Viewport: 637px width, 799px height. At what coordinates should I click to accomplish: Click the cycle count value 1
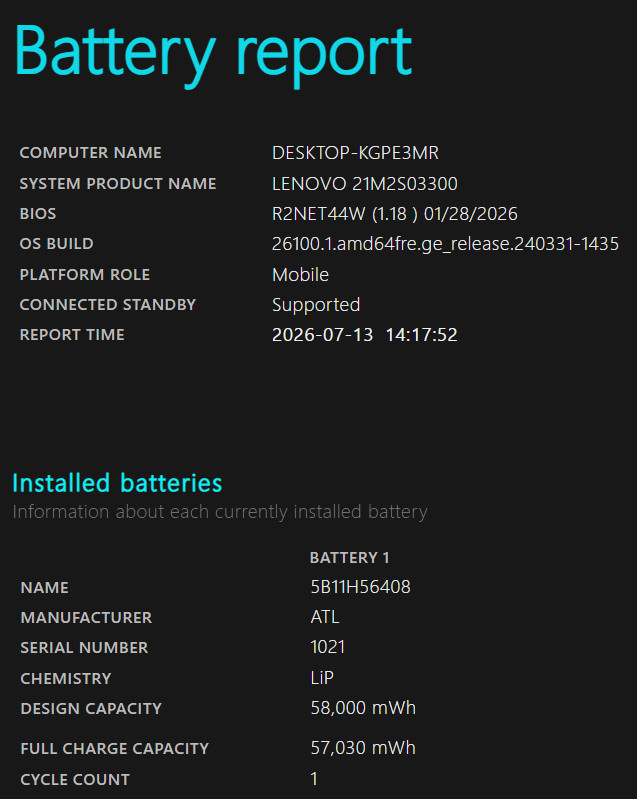[314, 779]
